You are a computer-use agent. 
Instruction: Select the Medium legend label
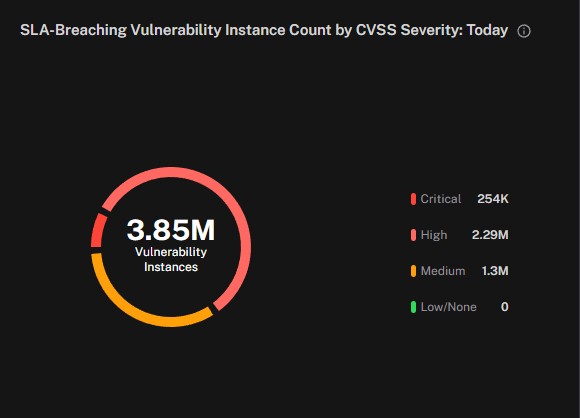443,271
